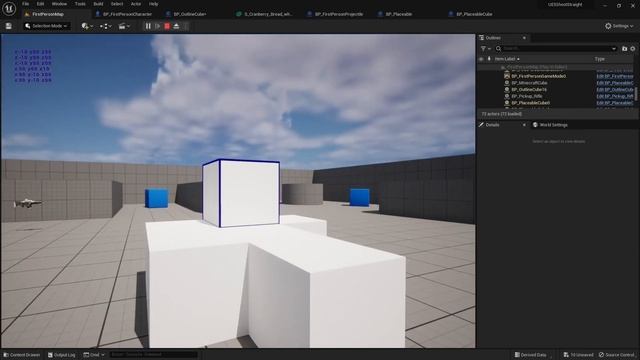Viewport: 640px width, 360px height.
Task: Open the File menu
Action: click(25, 4)
